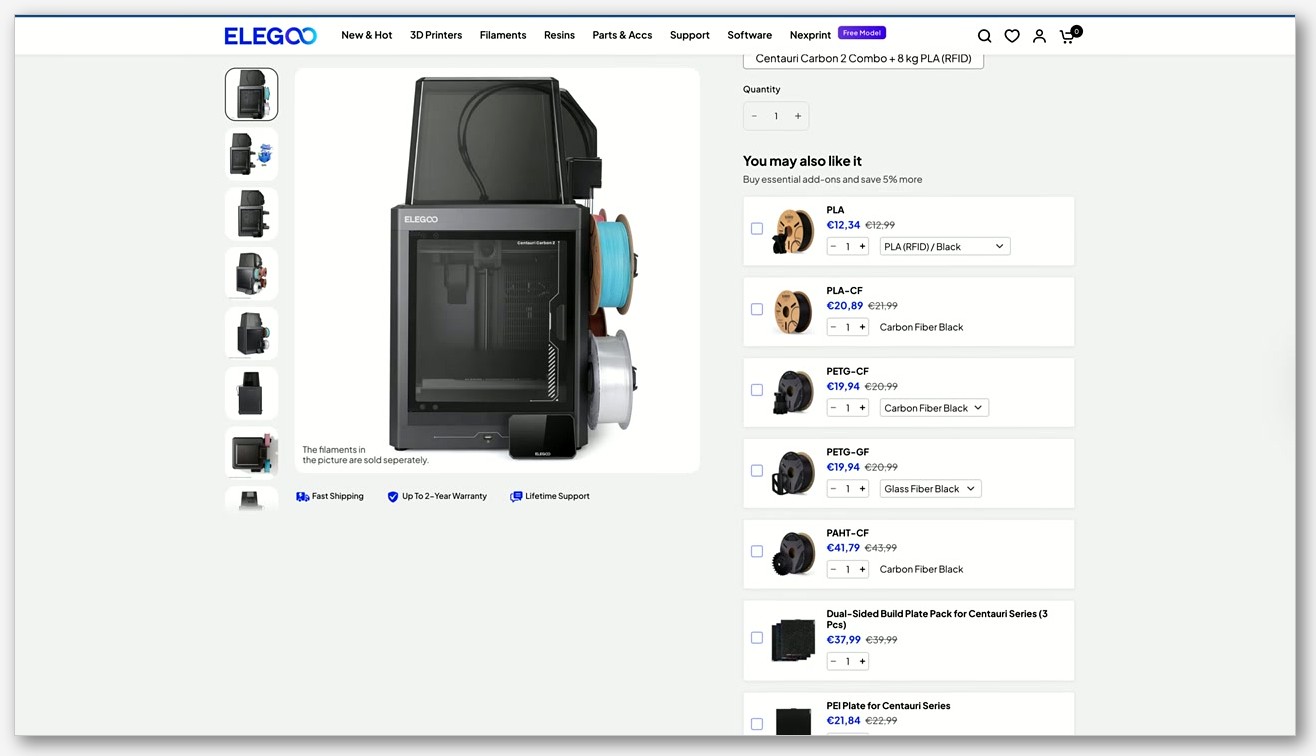Image resolution: width=1316 pixels, height=756 pixels.
Task: Open PEI Plate for Centauri Series link
Action: [x=888, y=706]
